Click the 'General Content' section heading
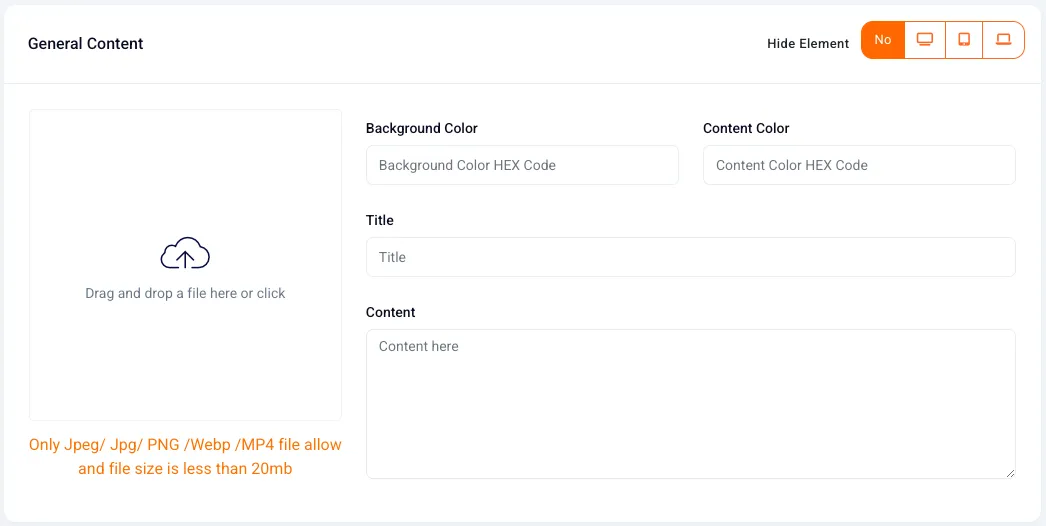Screen dimensions: 1046x526 [85, 43]
